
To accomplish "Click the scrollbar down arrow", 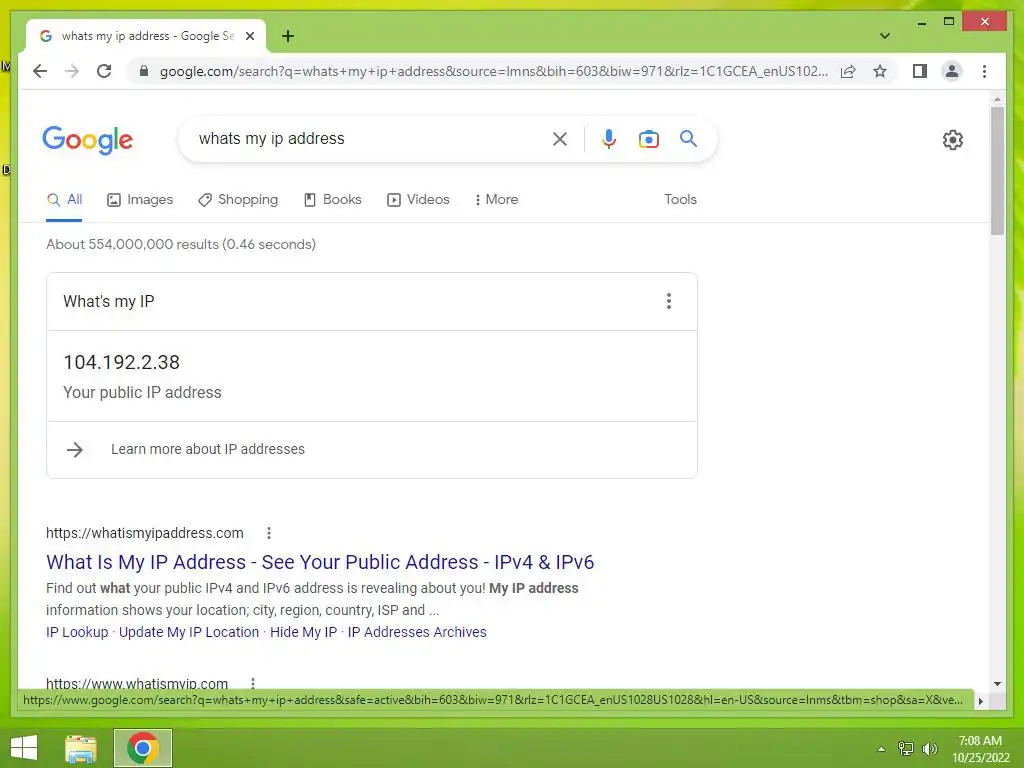I will [x=997, y=684].
